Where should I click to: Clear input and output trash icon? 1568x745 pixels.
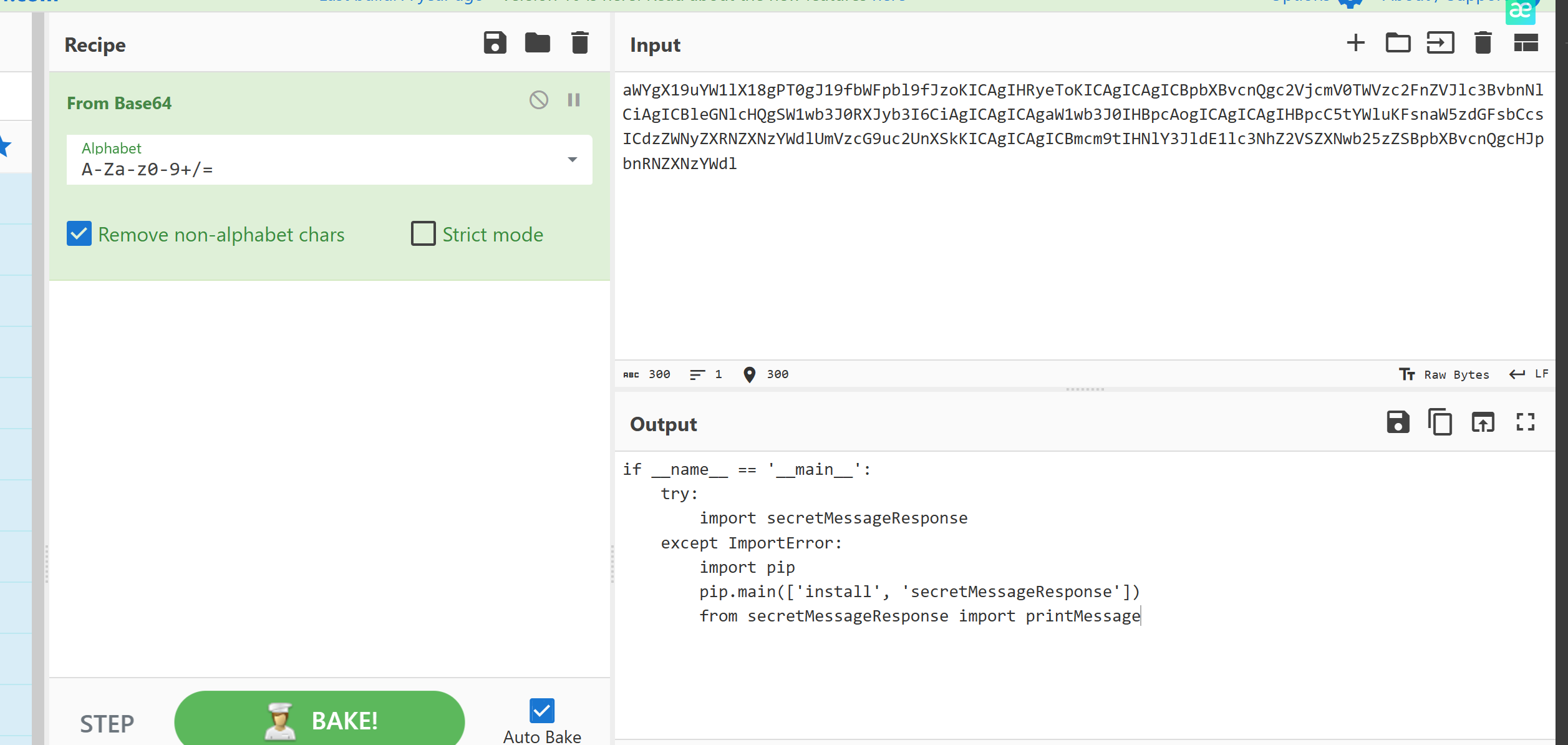tap(1483, 43)
